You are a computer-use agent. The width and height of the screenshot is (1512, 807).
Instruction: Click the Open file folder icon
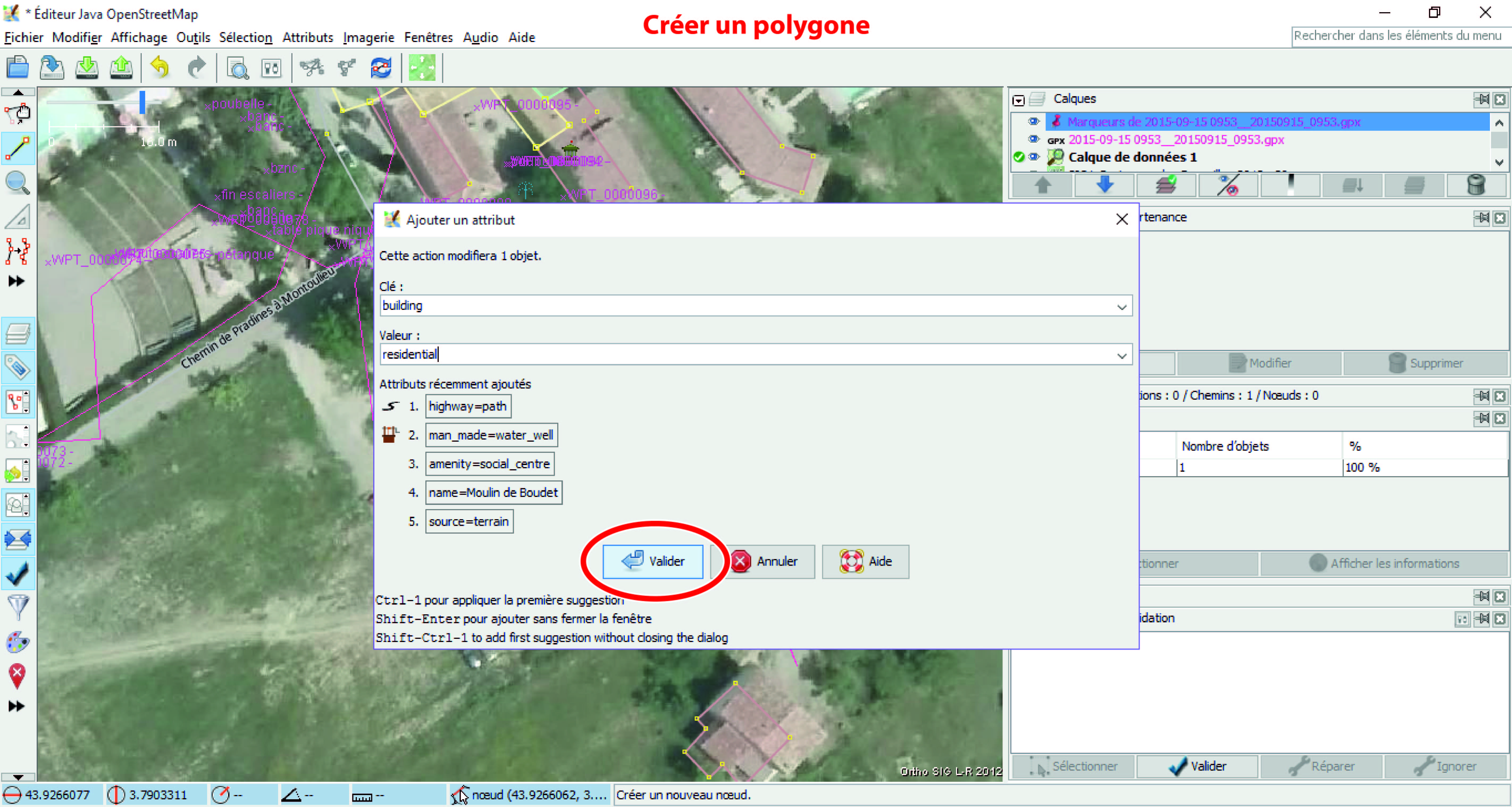click(18, 67)
